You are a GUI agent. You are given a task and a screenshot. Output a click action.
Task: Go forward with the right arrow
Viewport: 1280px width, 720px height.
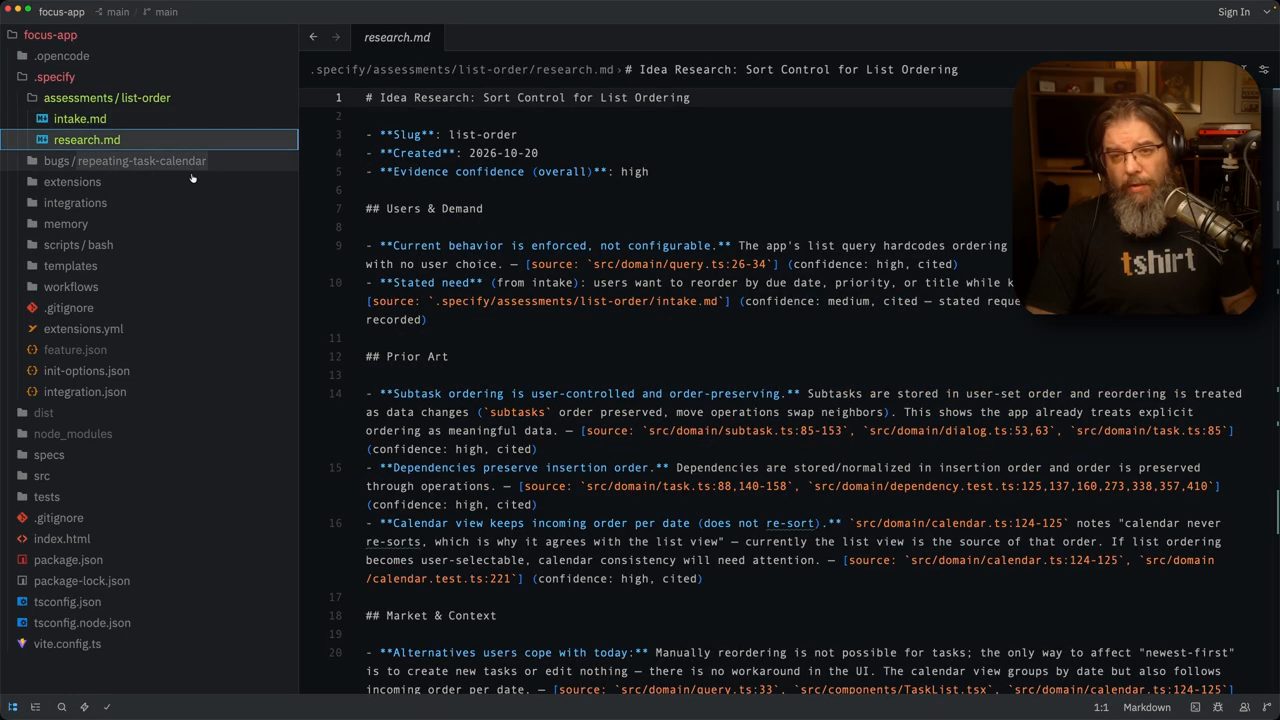click(x=336, y=37)
